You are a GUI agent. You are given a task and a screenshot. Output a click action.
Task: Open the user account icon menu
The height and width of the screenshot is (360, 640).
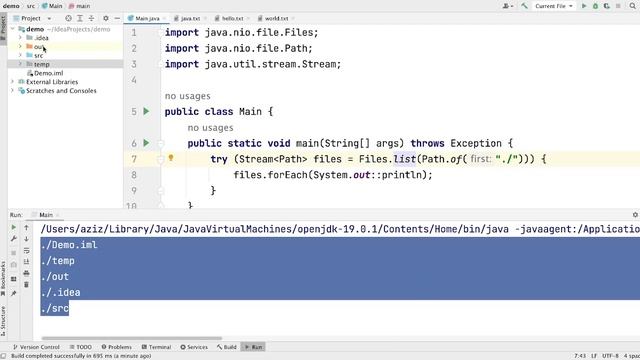[x=508, y=6]
